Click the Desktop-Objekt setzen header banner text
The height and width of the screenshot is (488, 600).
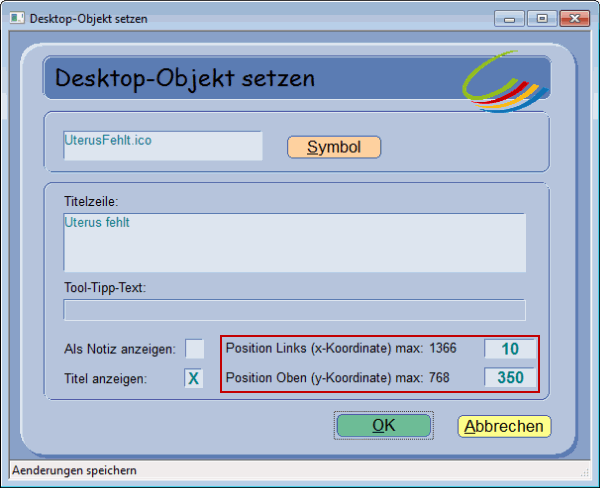185,78
